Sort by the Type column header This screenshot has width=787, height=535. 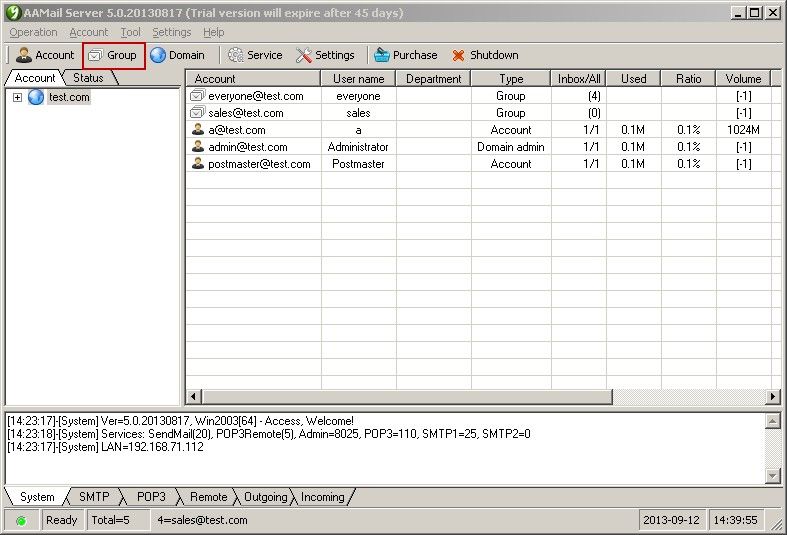pos(511,79)
